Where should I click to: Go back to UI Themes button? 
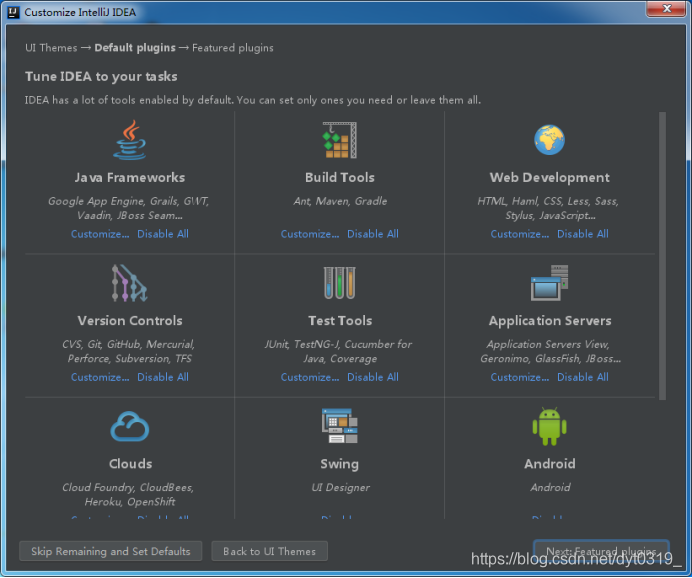point(269,552)
